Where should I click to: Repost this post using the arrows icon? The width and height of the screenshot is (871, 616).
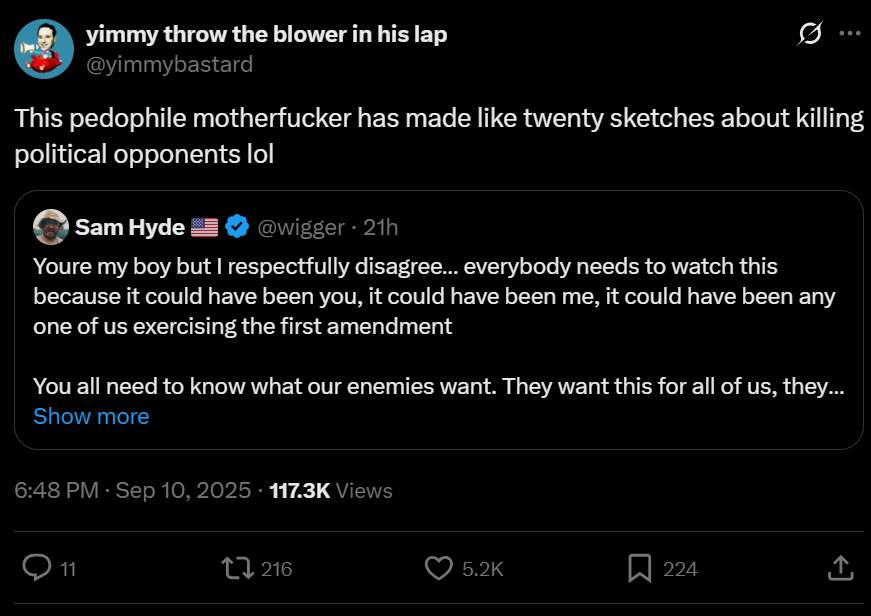(x=236, y=568)
